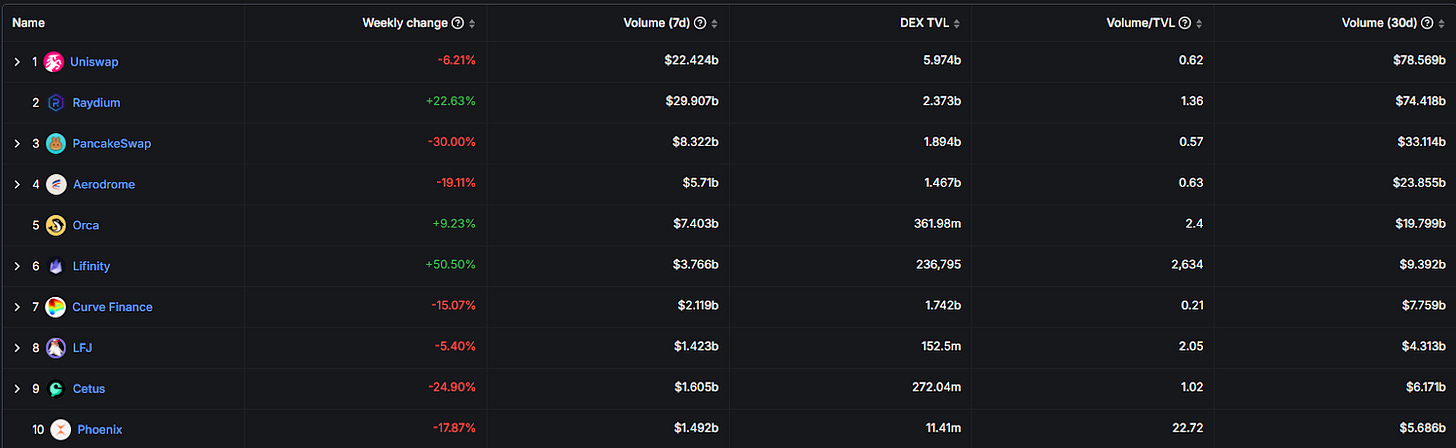The height and width of the screenshot is (448, 1456).
Task: Select Curve Finance's 0.21 Volume/TVL ratio
Action: pos(1192,307)
